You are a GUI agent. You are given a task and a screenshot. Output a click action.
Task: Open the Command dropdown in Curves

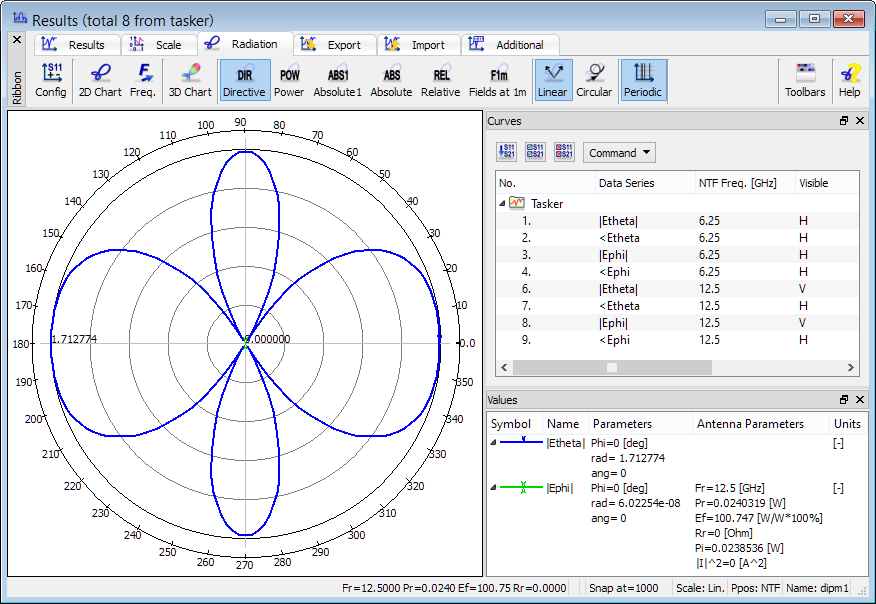tap(619, 153)
